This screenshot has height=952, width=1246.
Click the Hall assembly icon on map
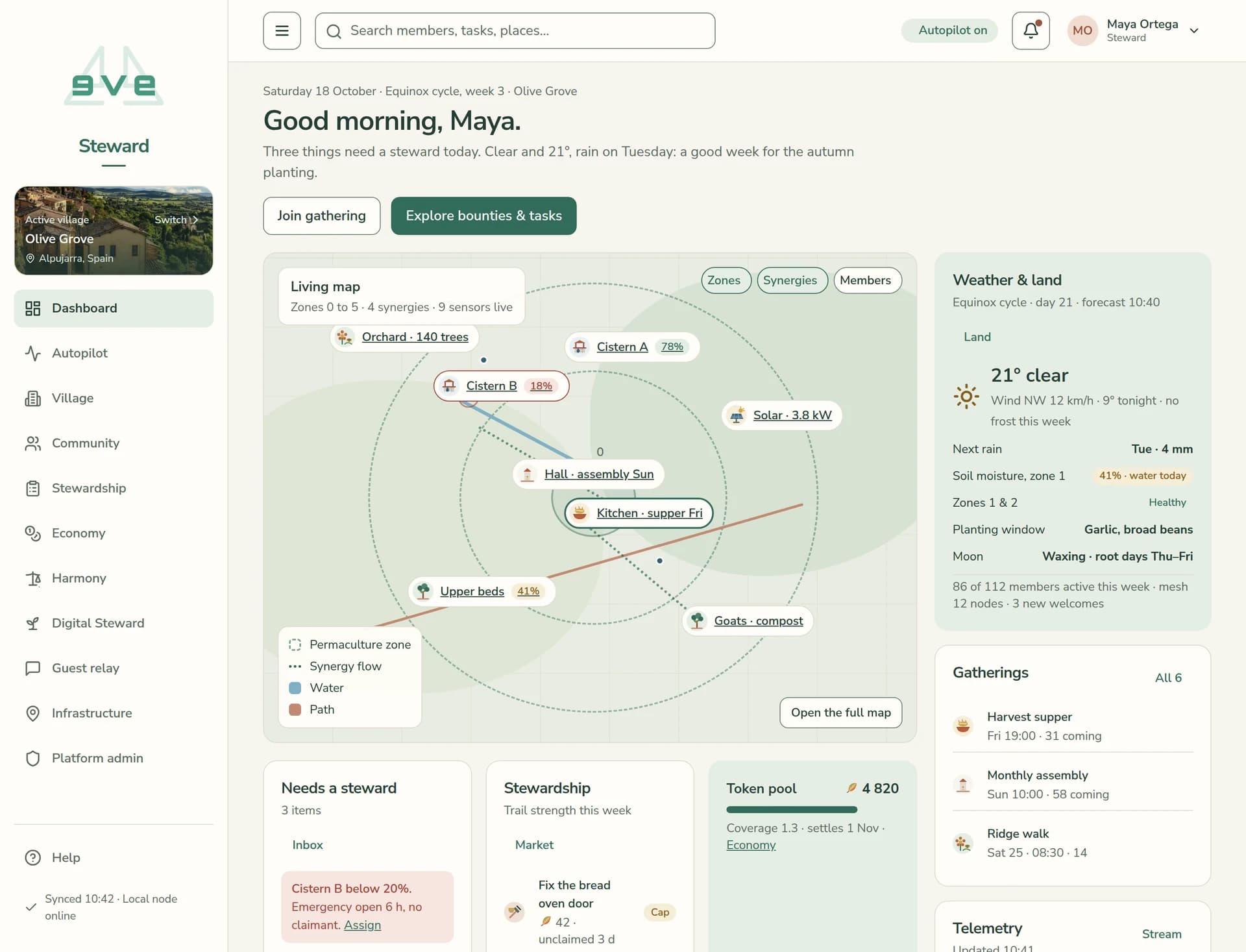click(528, 474)
